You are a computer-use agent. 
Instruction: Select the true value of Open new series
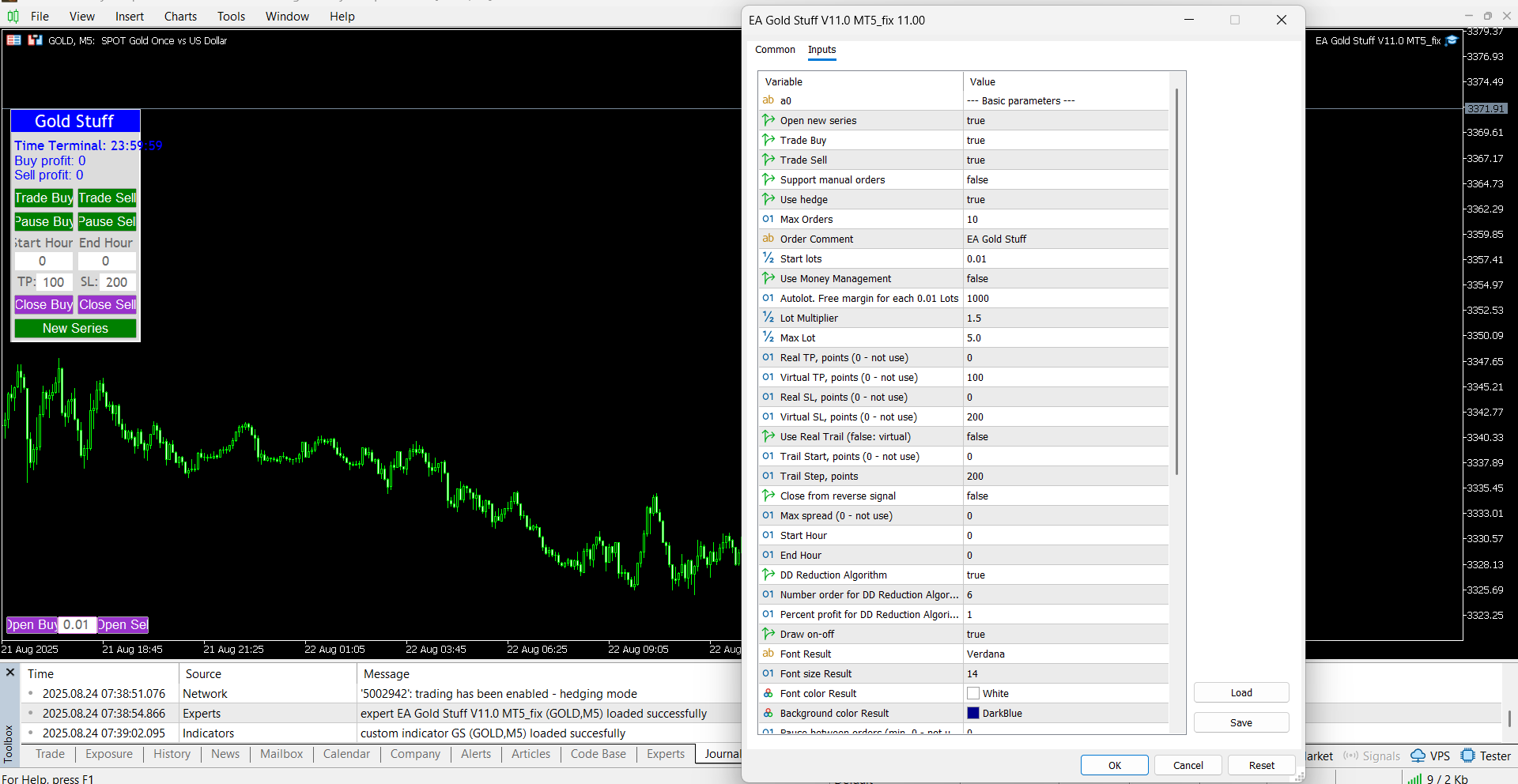(1065, 120)
